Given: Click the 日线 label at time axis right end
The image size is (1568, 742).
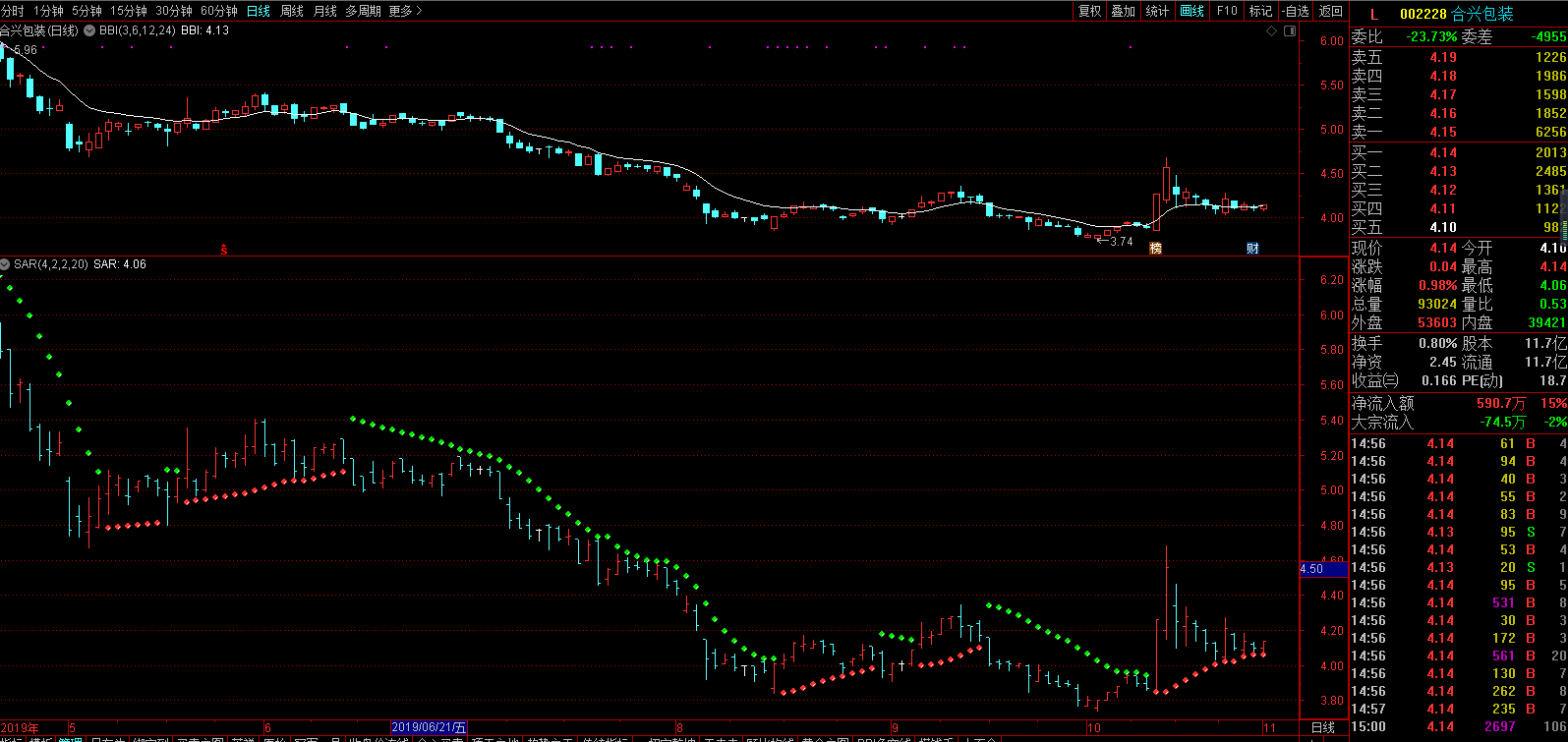Looking at the screenshot, I should (1323, 728).
